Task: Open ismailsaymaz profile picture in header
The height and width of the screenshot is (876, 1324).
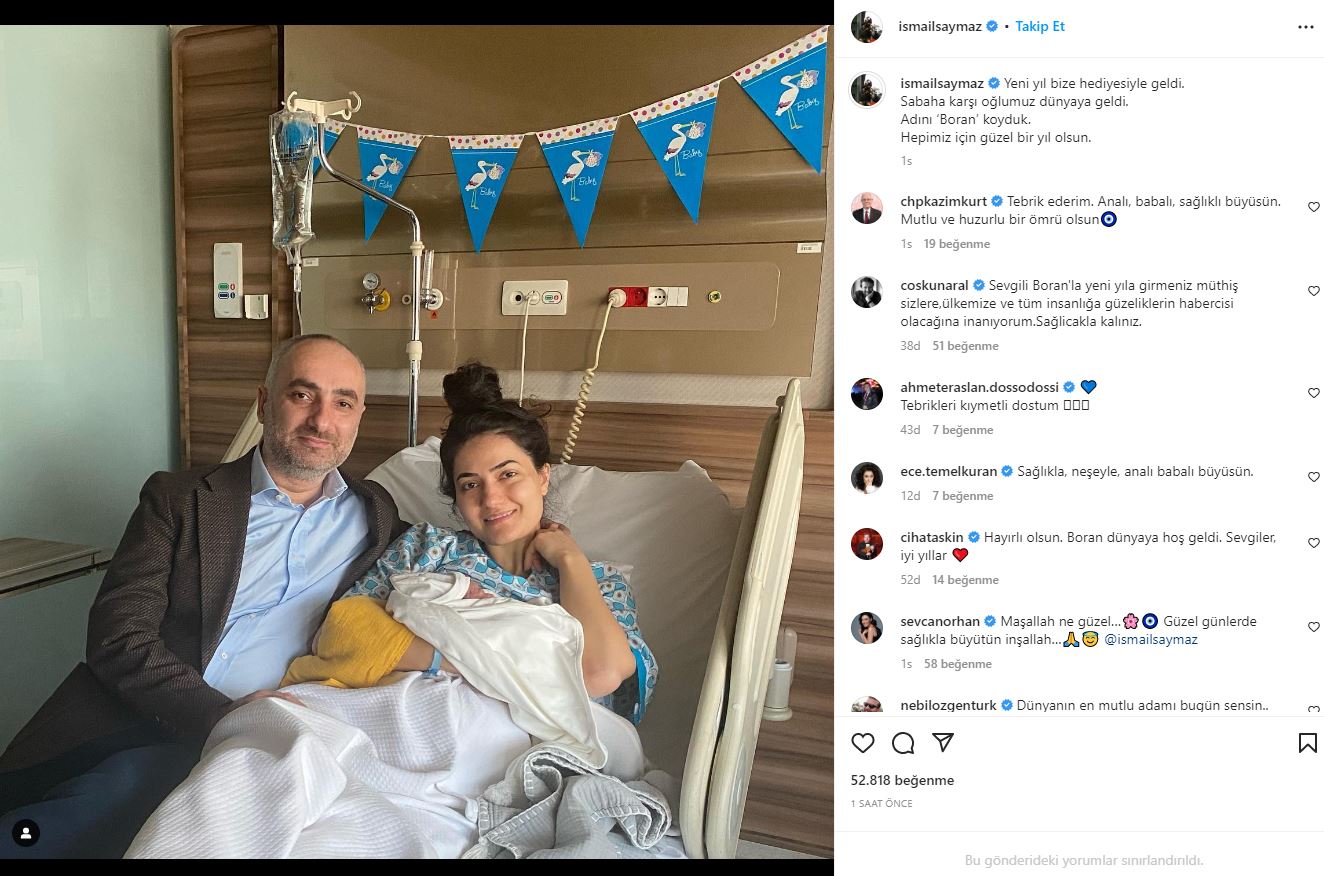Action: click(x=867, y=27)
